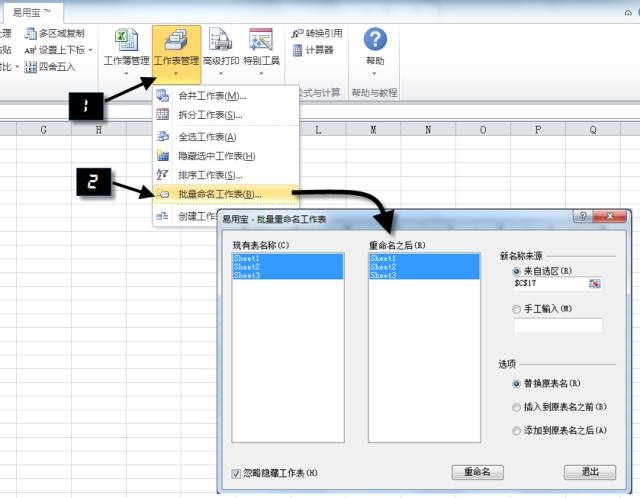Viewport: 640px width, 498px height.
Task: Expand the 工作表管理 dropdown arrow
Action: click(x=176, y=74)
